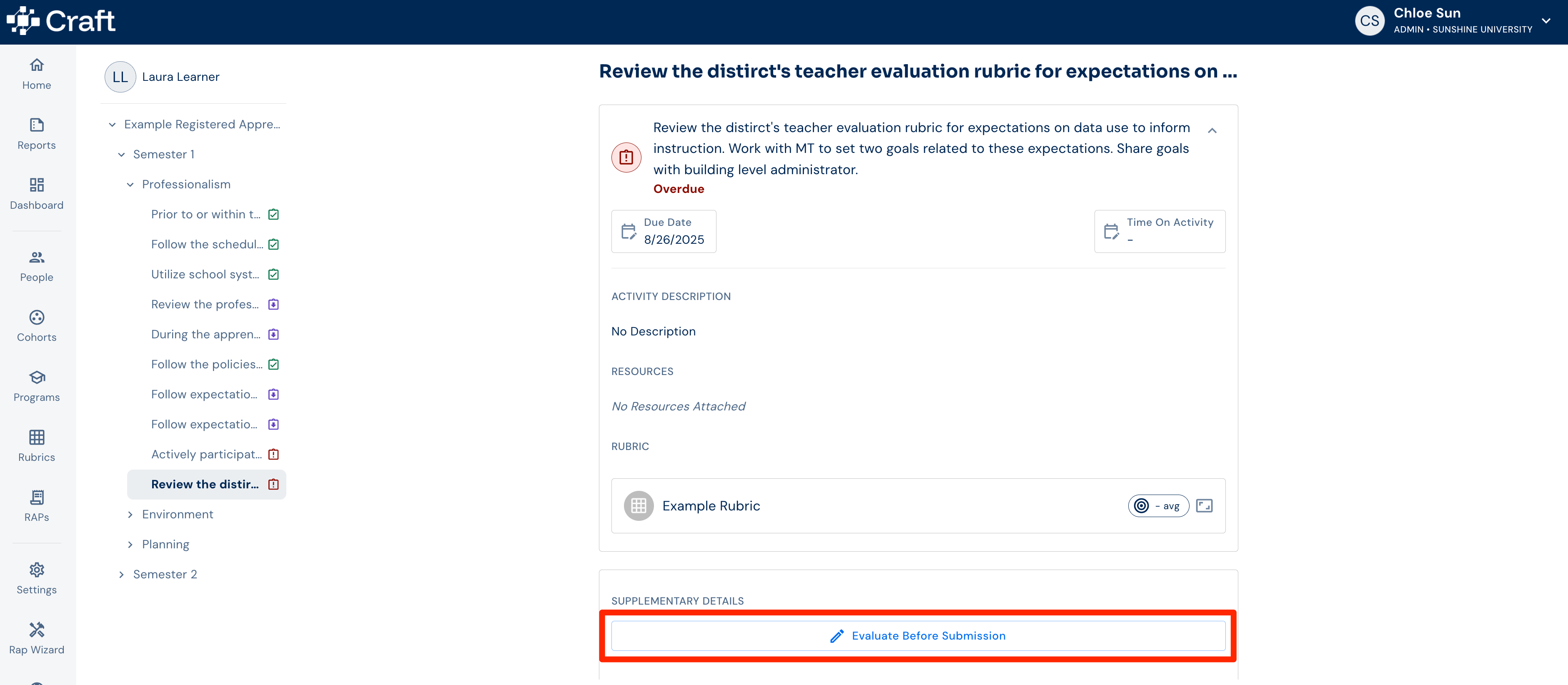1568x685 pixels.
Task: Collapse the activity details card chevron
Action: 1212,130
